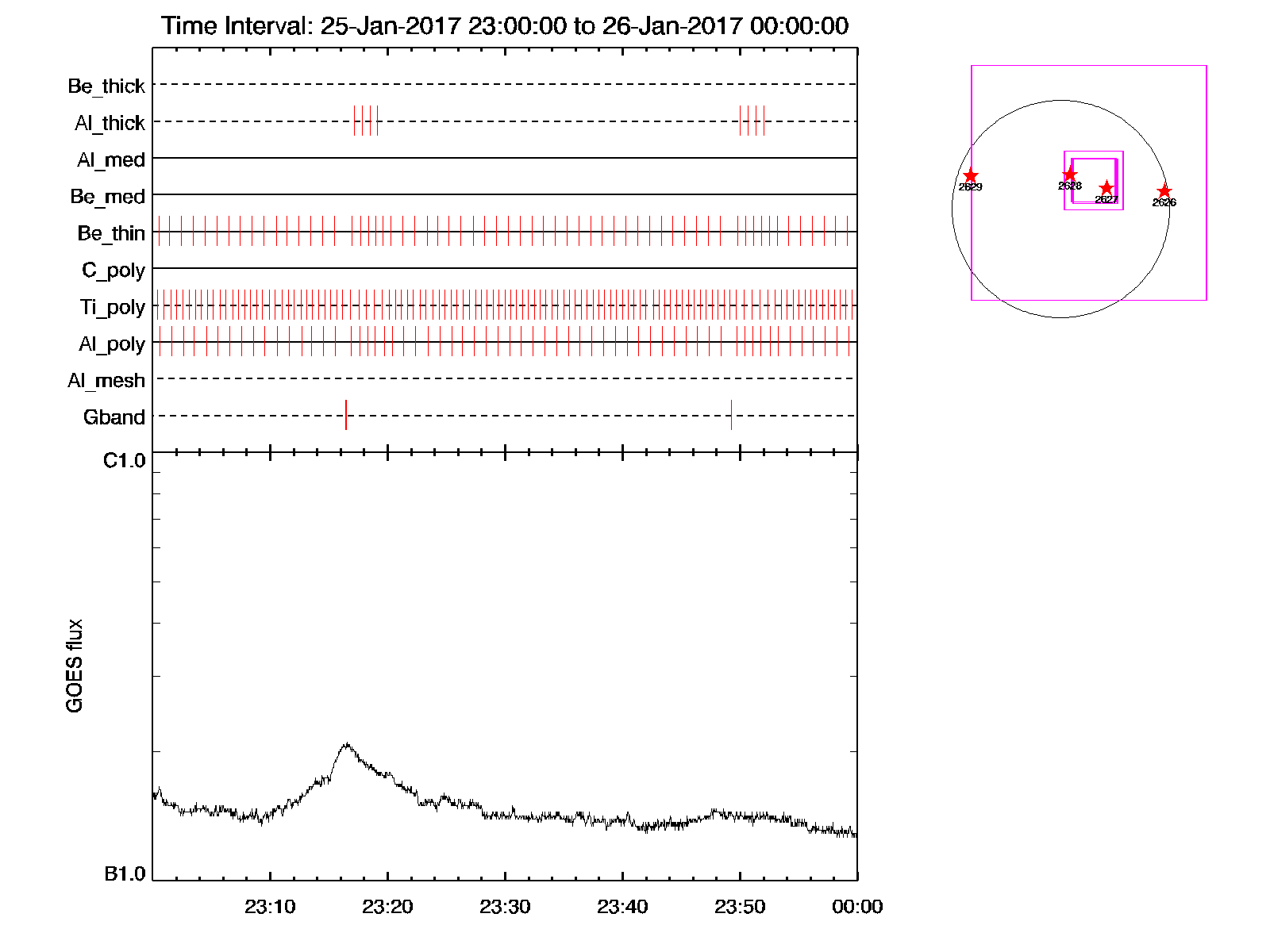1270x952 pixels.
Task: Click the GOES flux vertical axis title
Action: pyautogui.click(x=75, y=666)
